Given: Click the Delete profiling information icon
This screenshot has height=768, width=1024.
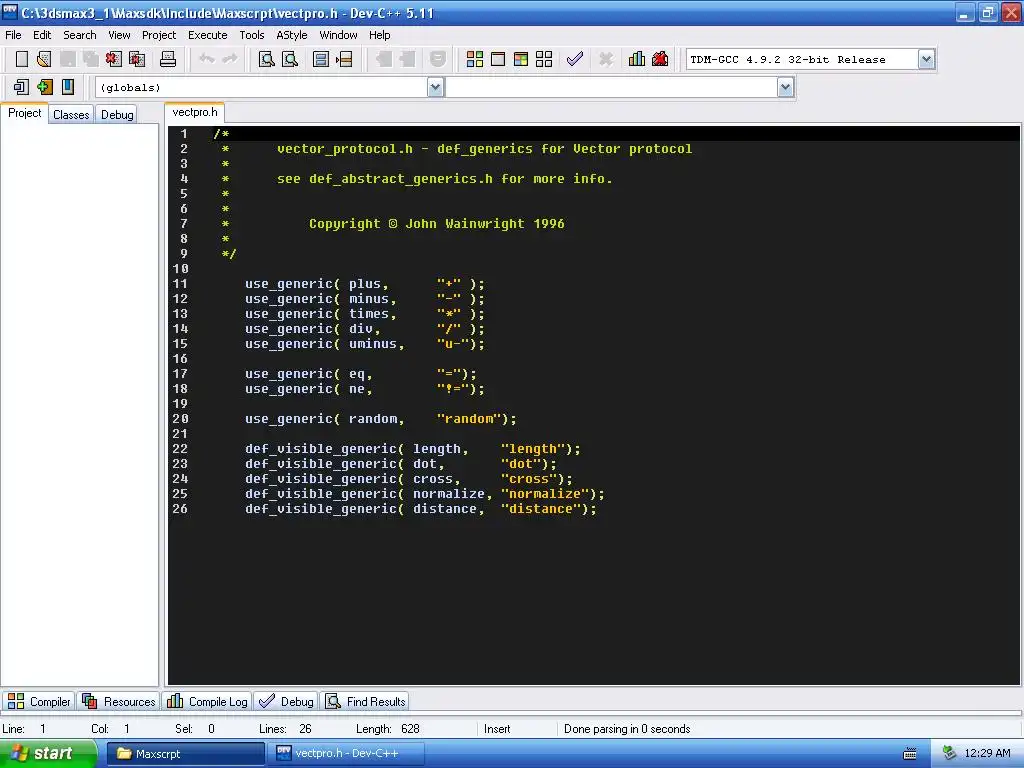Looking at the screenshot, I should point(660,59).
